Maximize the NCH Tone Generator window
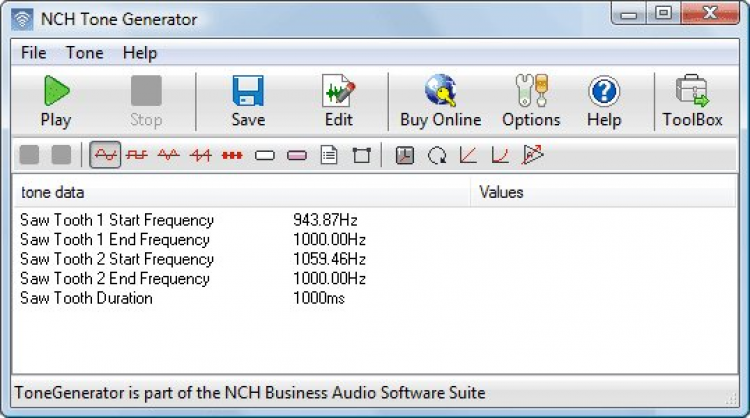Image resolution: width=750 pixels, height=418 pixels. [x=663, y=13]
